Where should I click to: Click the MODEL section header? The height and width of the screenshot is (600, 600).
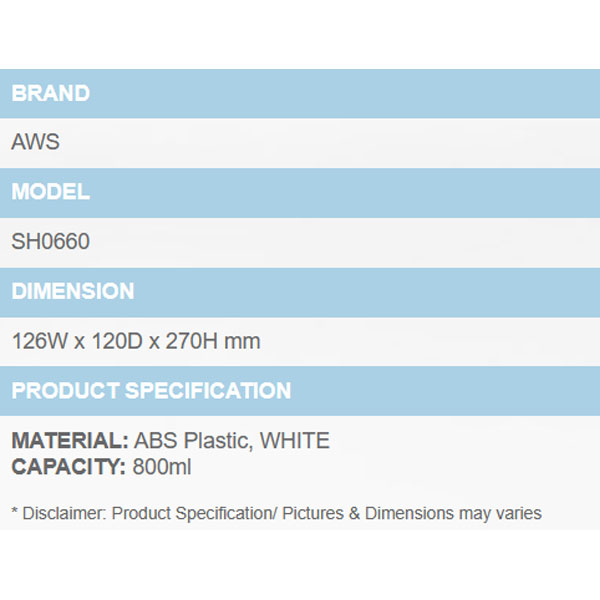click(x=50, y=191)
